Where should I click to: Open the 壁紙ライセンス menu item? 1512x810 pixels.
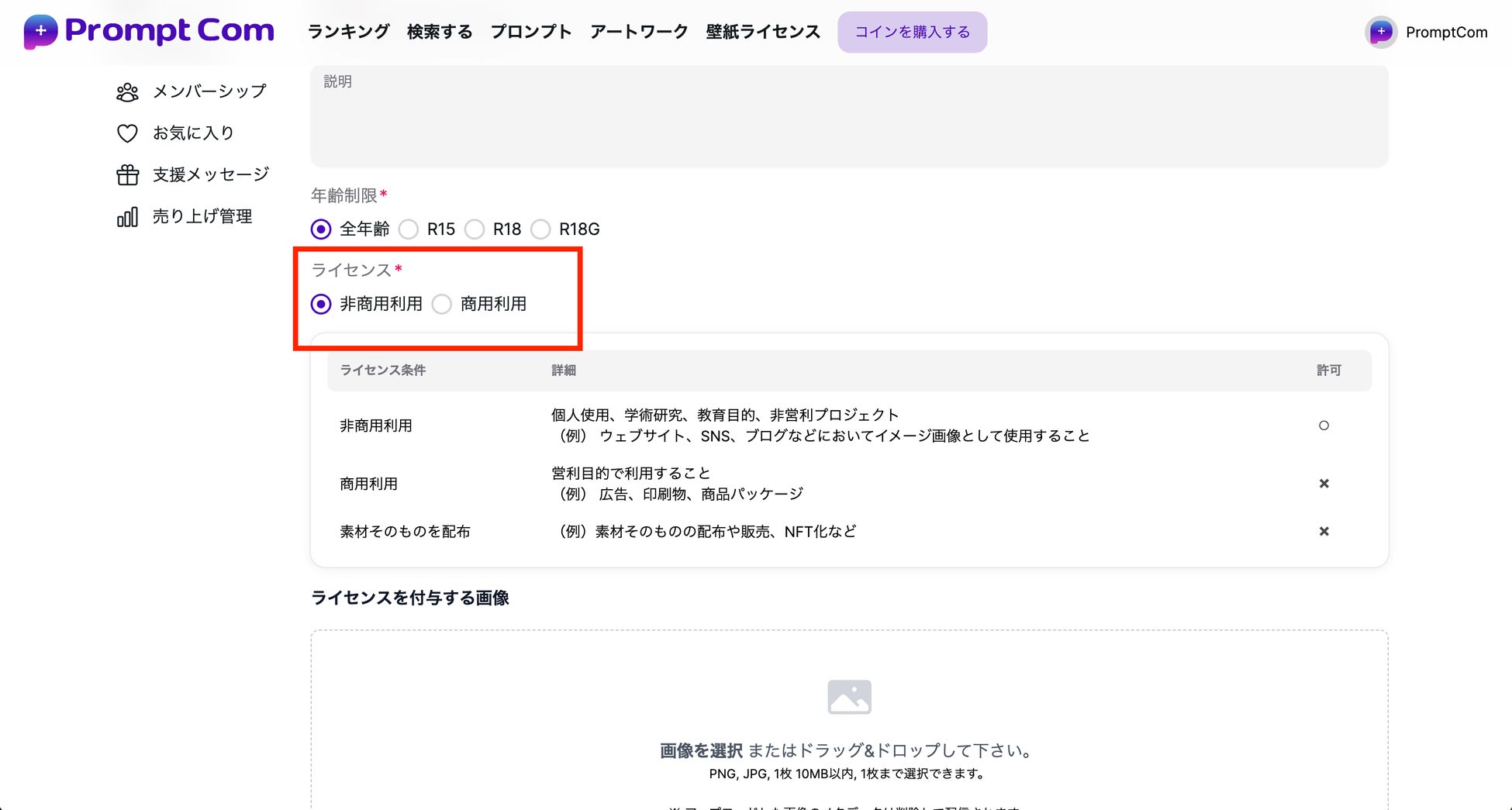[762, 32]
